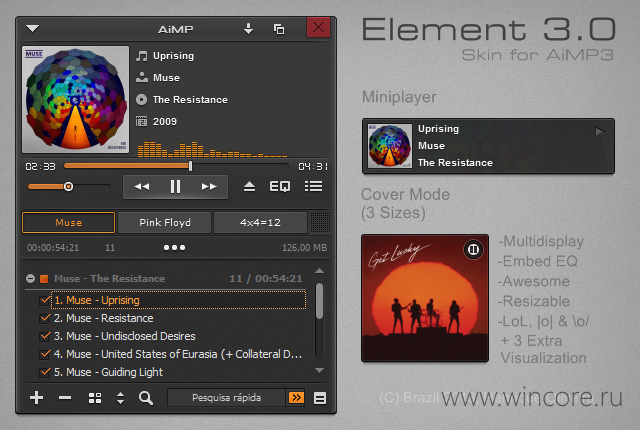
Task: Click playlist scrollbar down arrow
Action: pos(320,370)
